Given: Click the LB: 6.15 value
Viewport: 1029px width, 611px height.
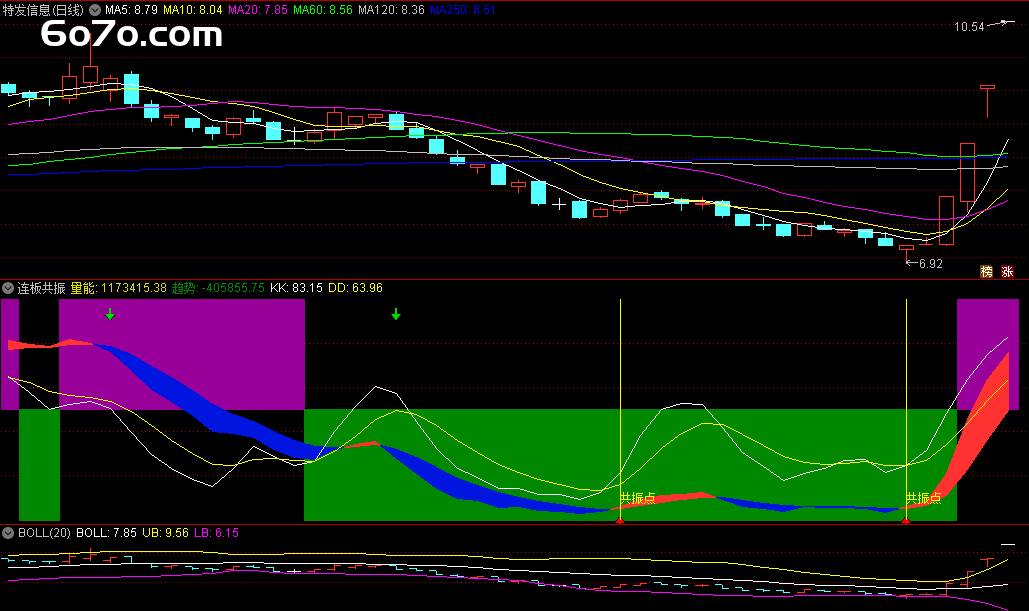Looking at the screenshot, I should coord(217,533).
